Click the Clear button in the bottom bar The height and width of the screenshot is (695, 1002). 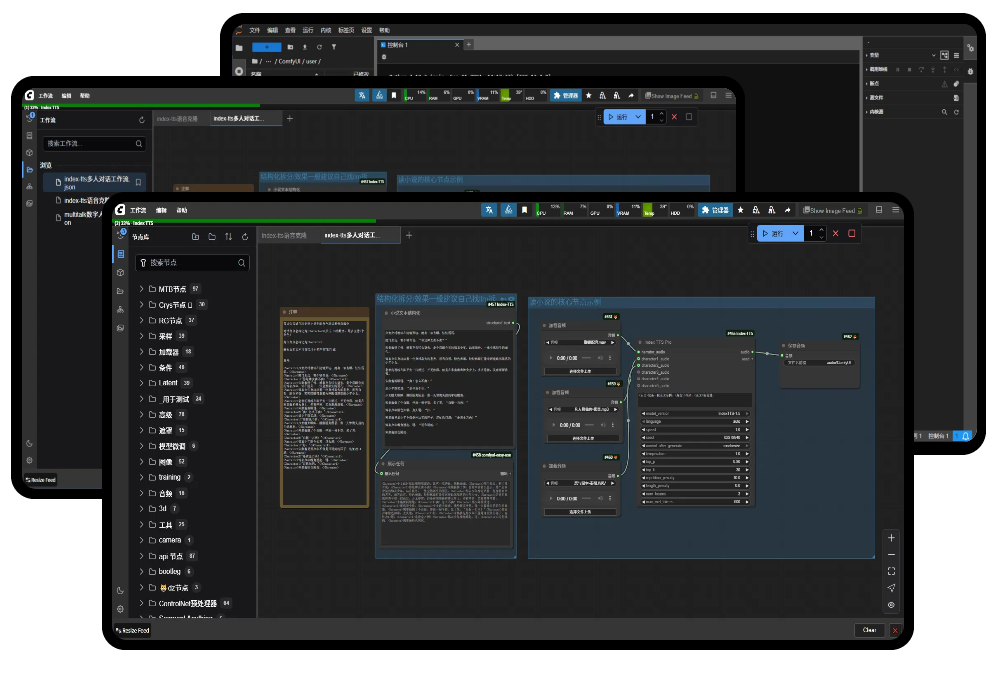(x=869, y=630)
